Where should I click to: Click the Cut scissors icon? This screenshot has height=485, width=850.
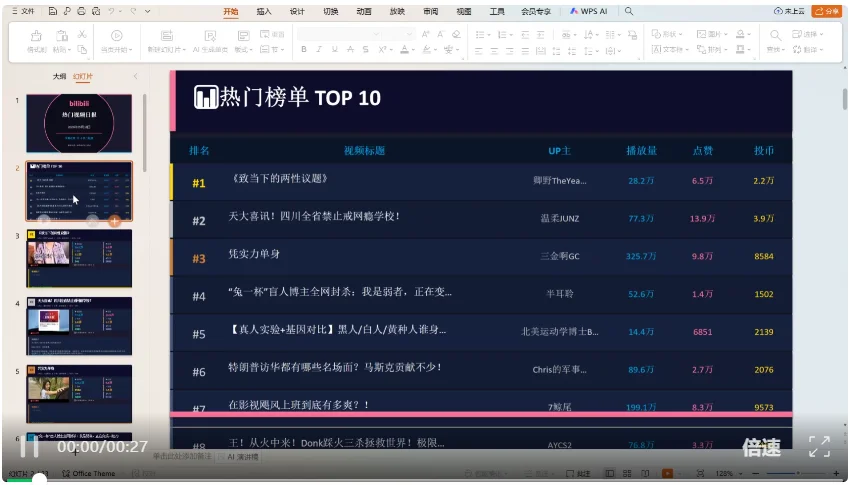[x=82, y=34]
